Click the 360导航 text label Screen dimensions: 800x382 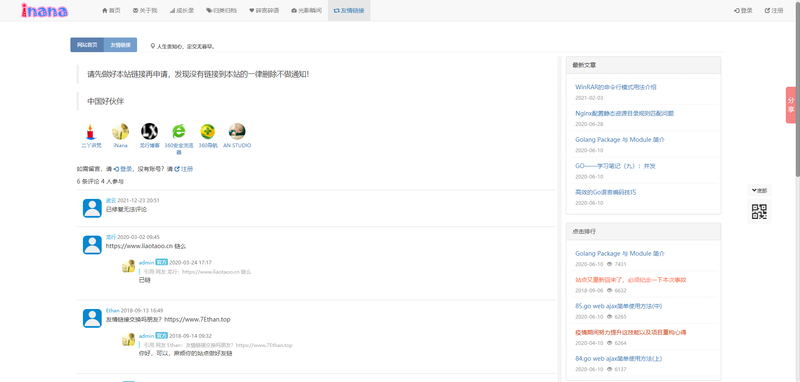(208, 145)
